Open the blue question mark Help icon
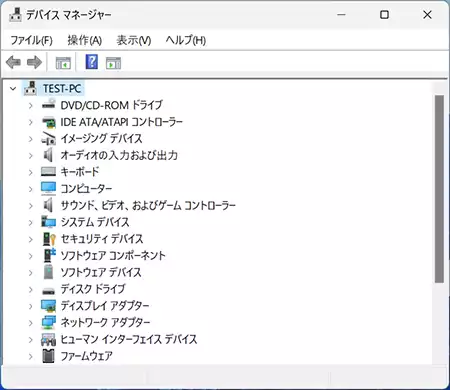Screen dimensions: 450x390 click(92, 62)
